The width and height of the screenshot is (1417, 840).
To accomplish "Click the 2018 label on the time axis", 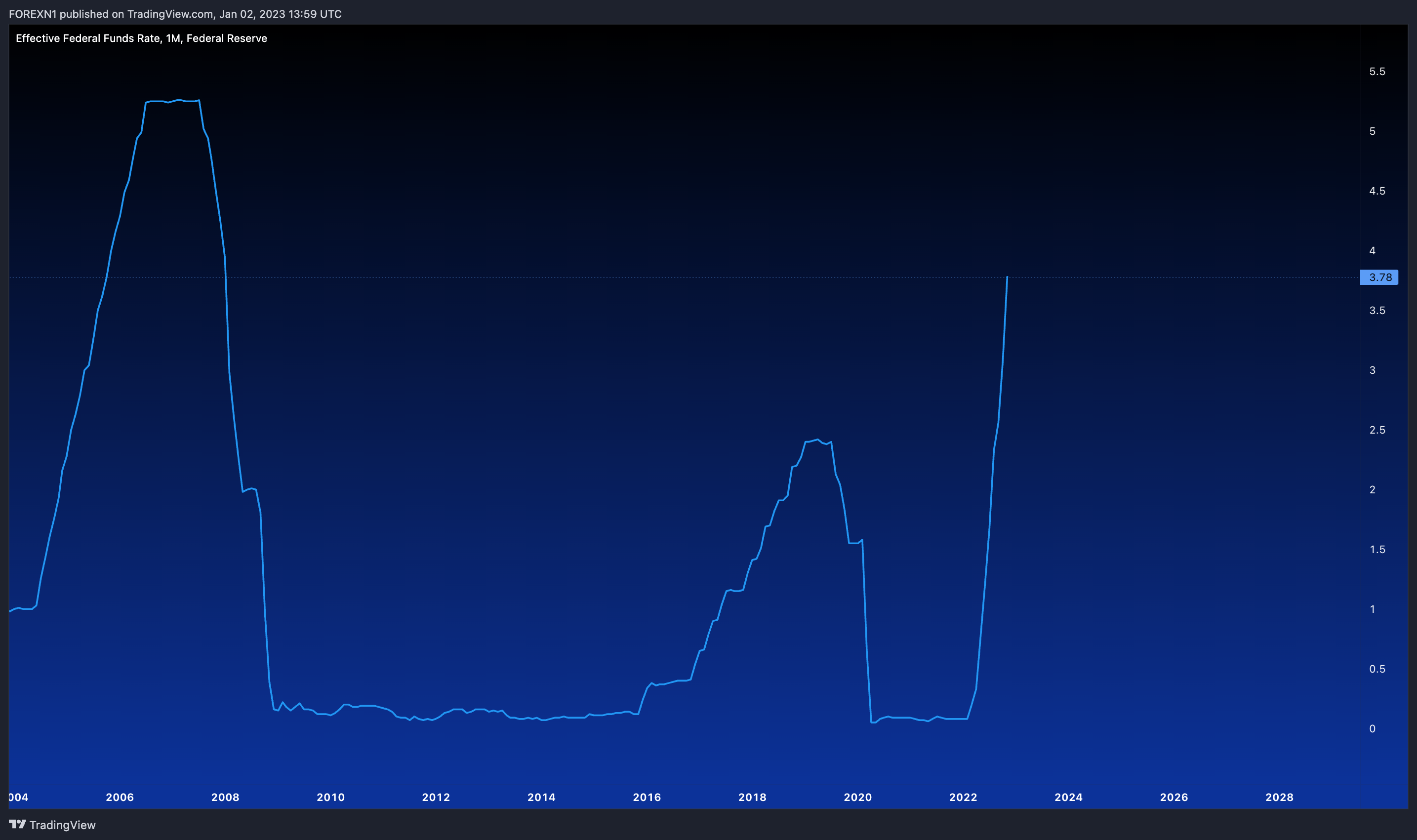I will click(752, 797).
